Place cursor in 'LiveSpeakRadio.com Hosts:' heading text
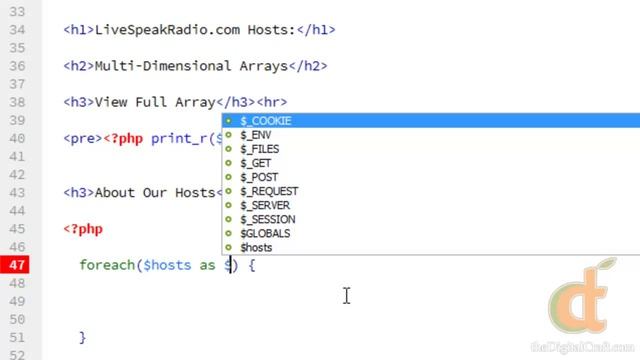Image resolution: width=640 pixels, height=360 pixels. pos(195,30)
